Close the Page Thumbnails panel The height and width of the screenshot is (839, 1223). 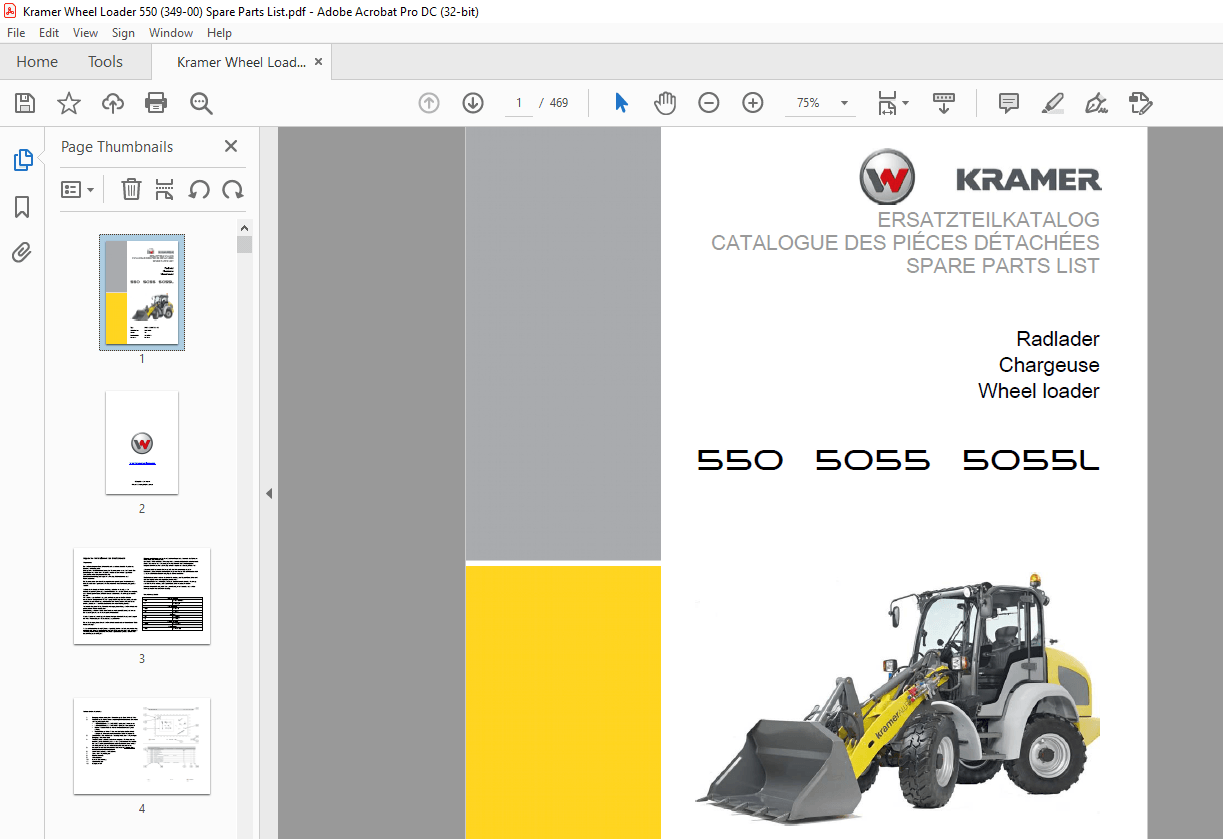(x=231, y=146)
